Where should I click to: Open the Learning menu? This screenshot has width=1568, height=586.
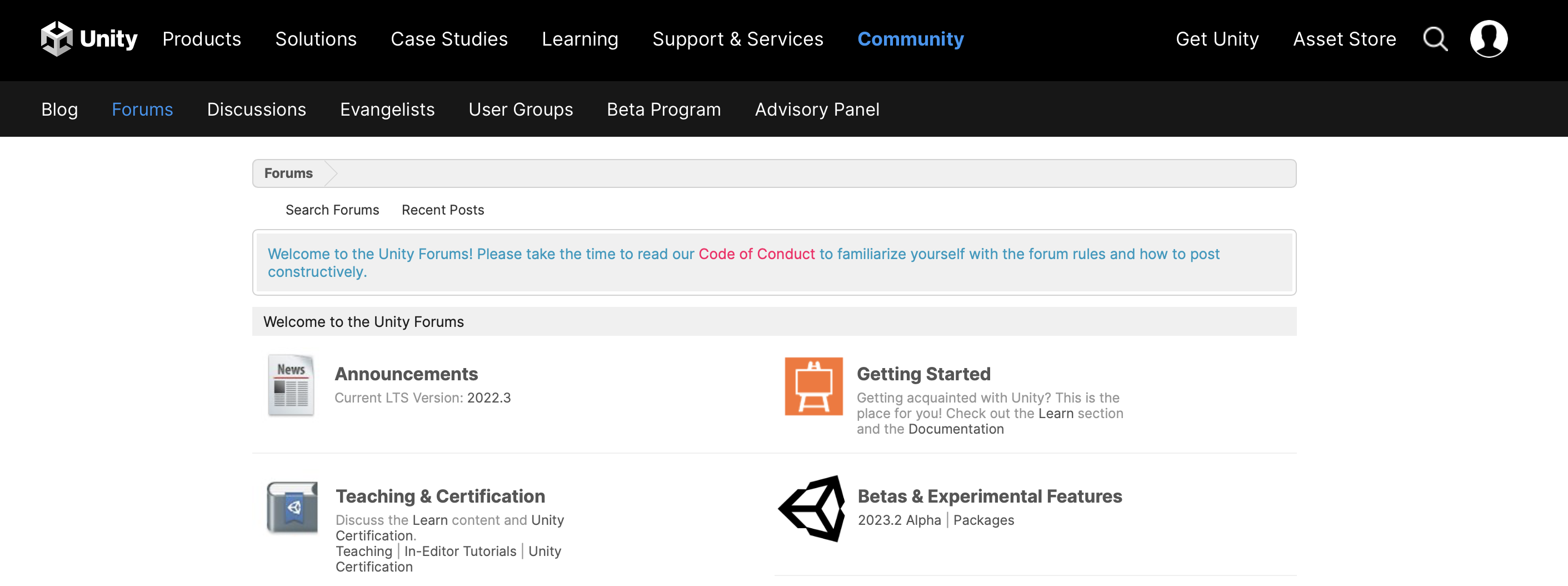(580, 39)
